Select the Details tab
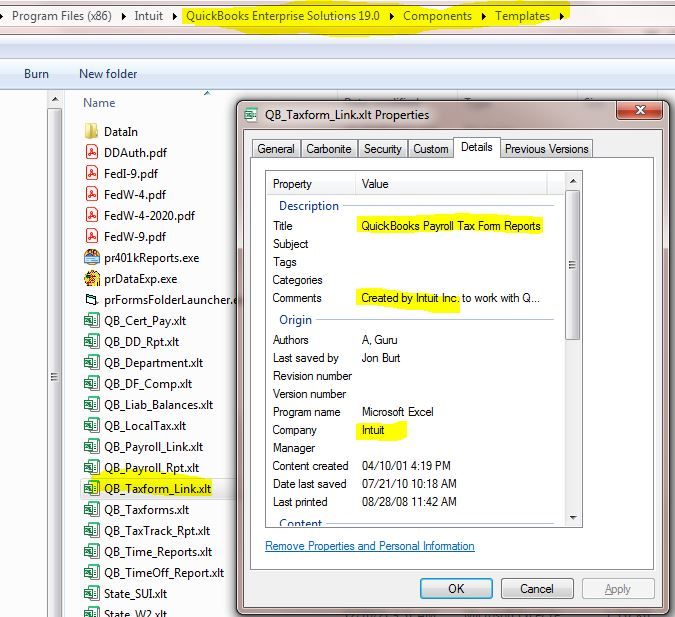Image resolution: width=675 pixels, height=617 pixels. point(477,147)
